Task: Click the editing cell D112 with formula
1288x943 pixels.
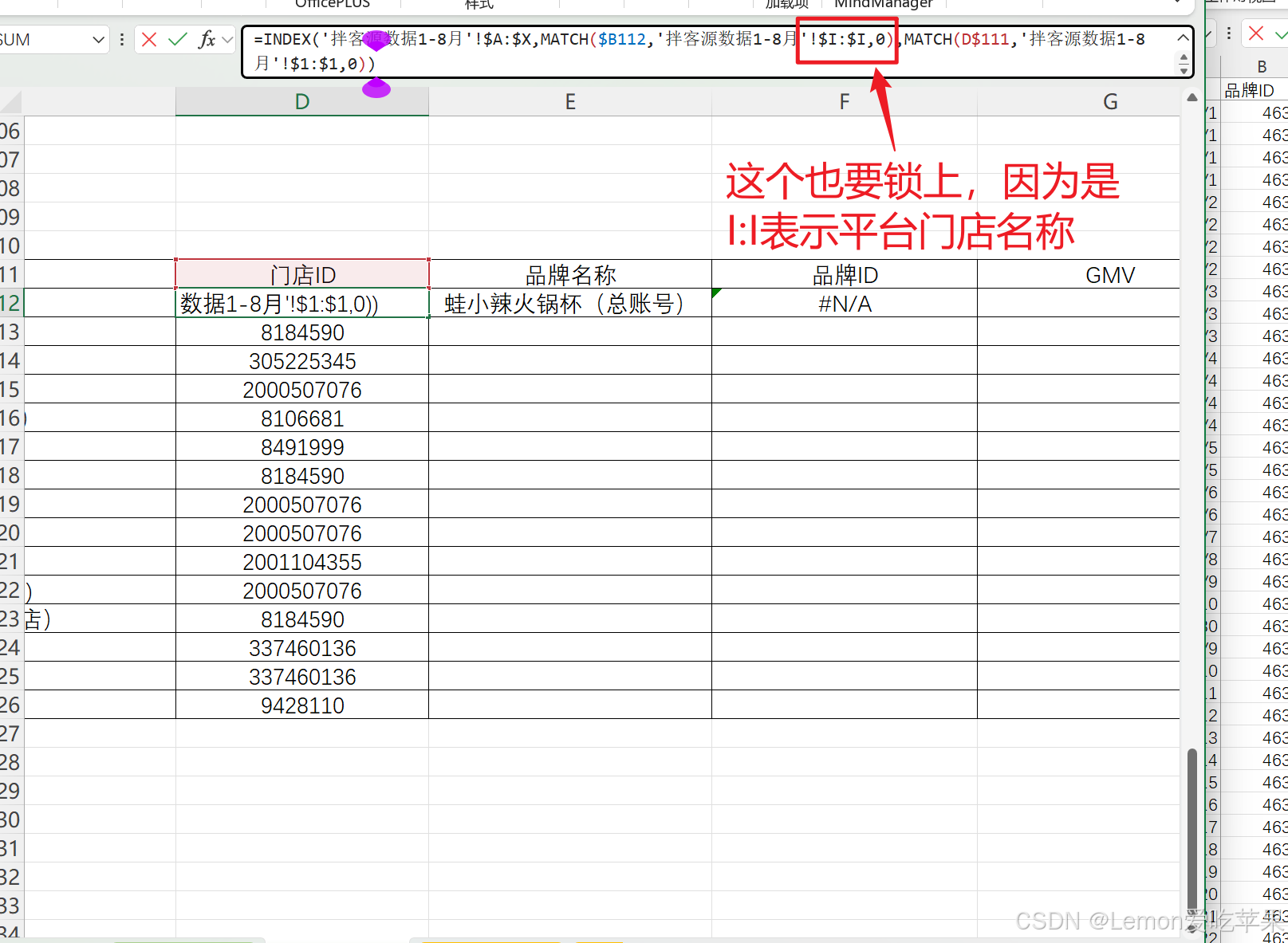Action: point(302,303)
